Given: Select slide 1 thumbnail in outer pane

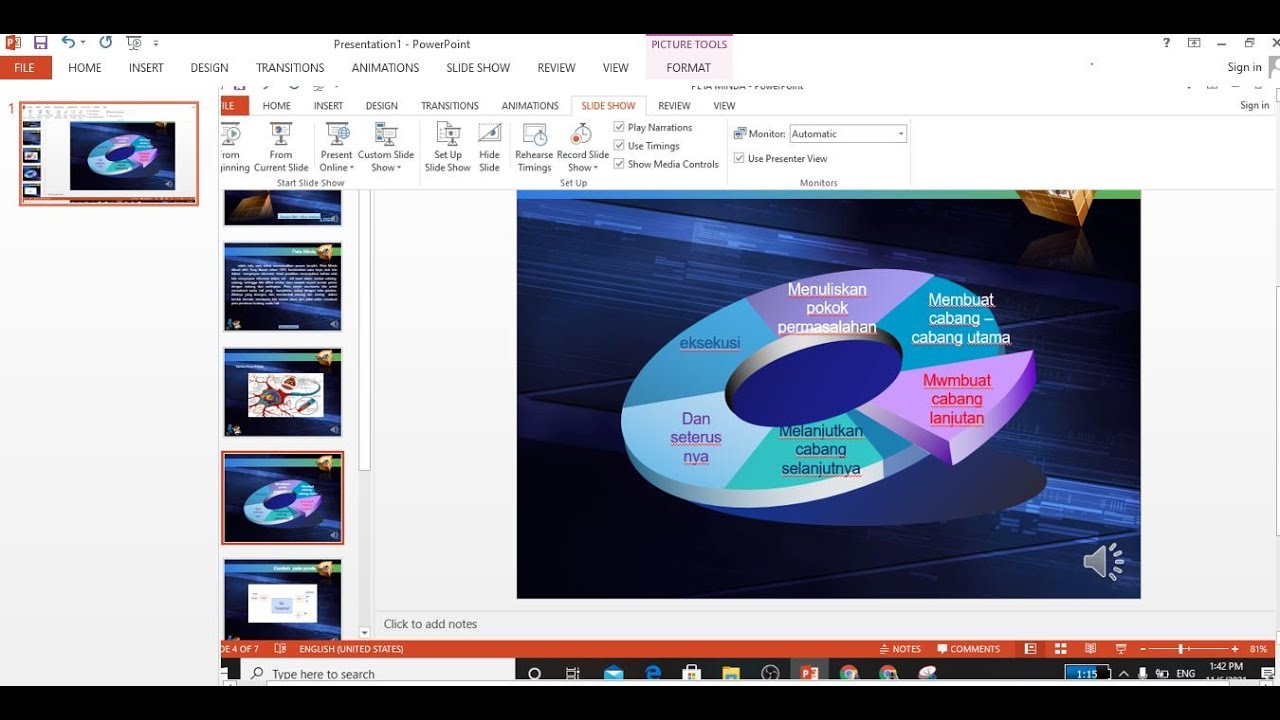Looking at the screenshot, I should [109, 153].
